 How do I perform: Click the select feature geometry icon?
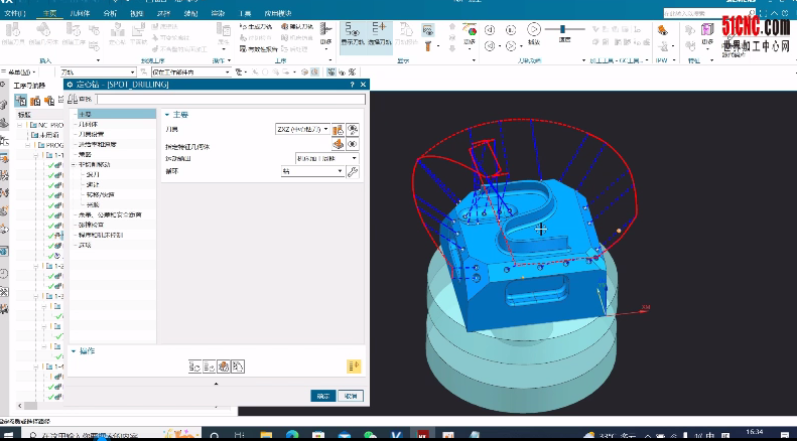pyautogui.click(x=339, y=144)
